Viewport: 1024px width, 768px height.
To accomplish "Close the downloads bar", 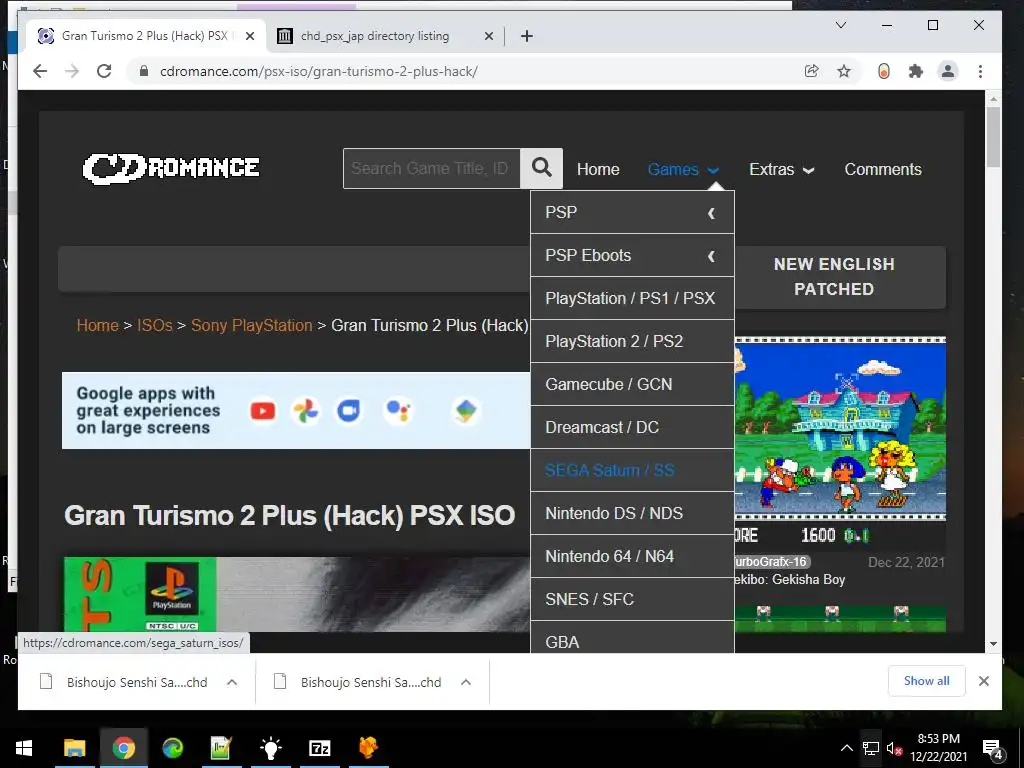I will (984, 681).
